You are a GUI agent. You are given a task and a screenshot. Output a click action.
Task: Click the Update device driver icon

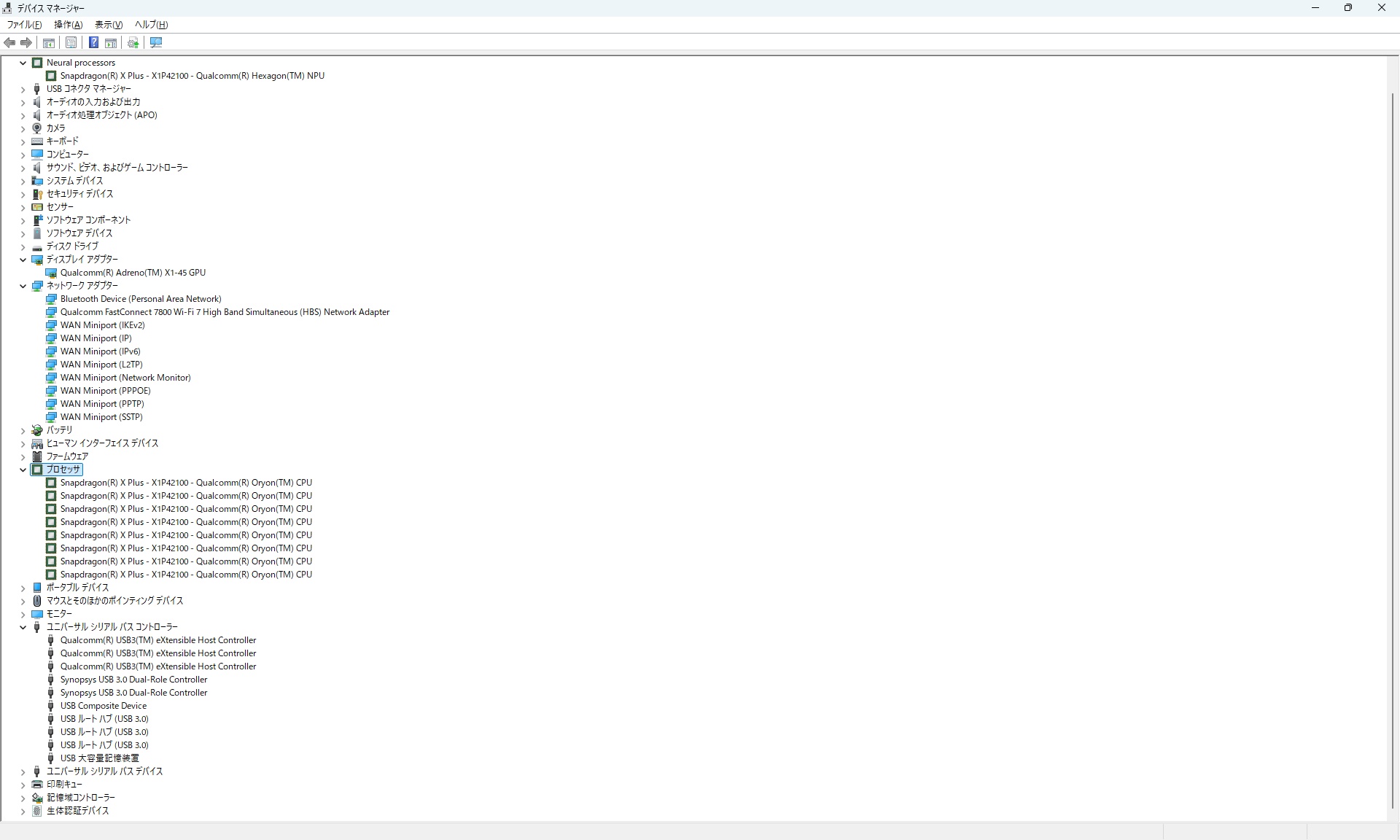133,43
